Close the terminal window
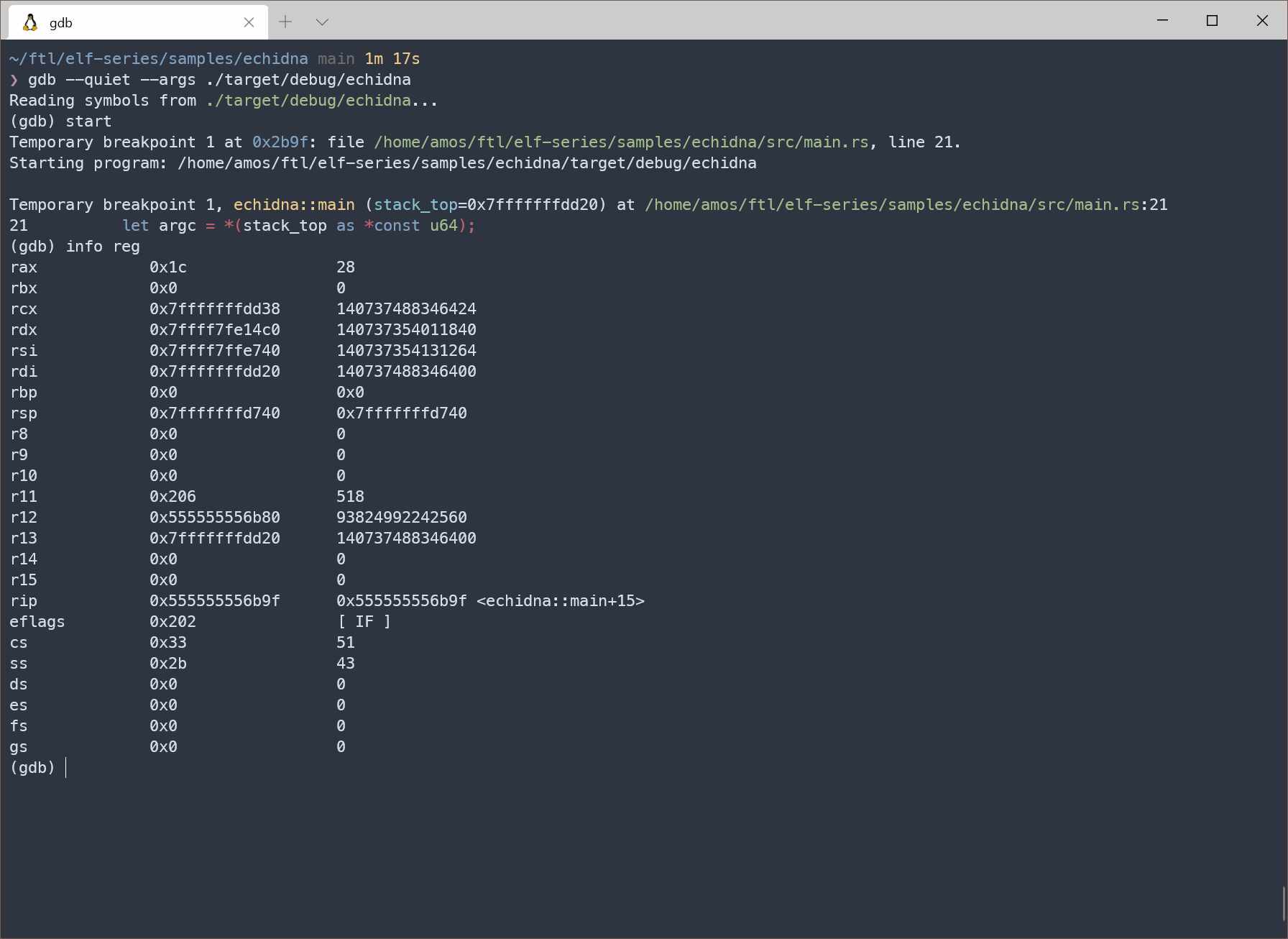This screenshot has width=1288, height=939. (x=1262, y=20)
